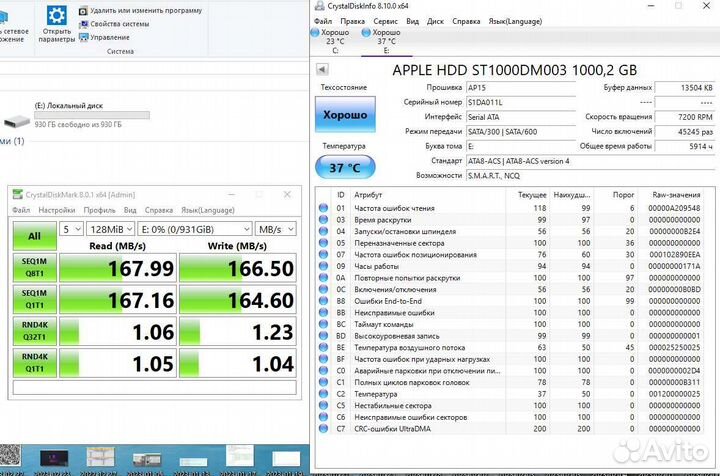Open the Файл menu in CrystalDiskInfo

(x=323, y=21)
